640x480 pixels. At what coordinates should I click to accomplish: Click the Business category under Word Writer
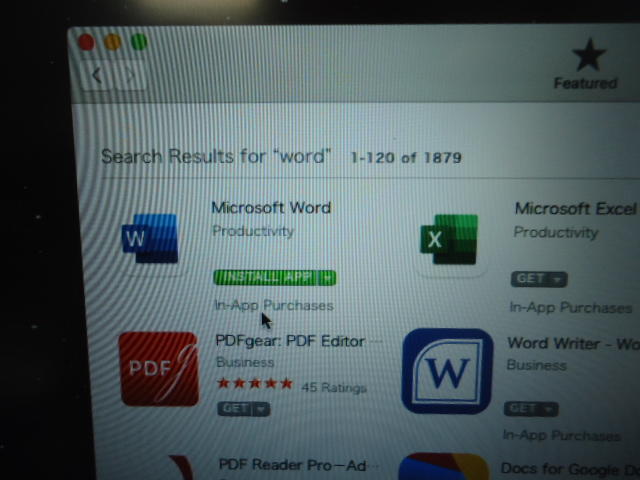click(x=536, y=364)
